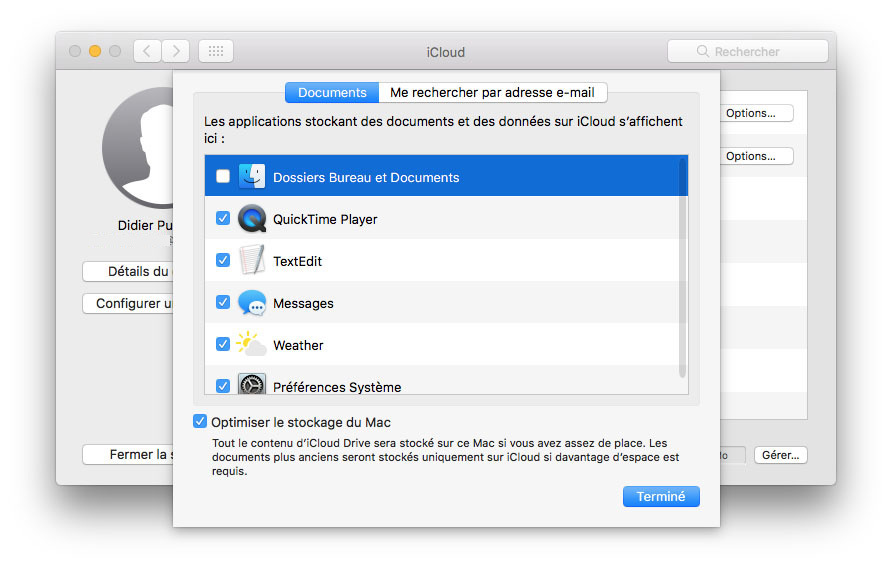Select the Préférences Système row label
Viewport: 892px width, 565px height.
[337, 387]
